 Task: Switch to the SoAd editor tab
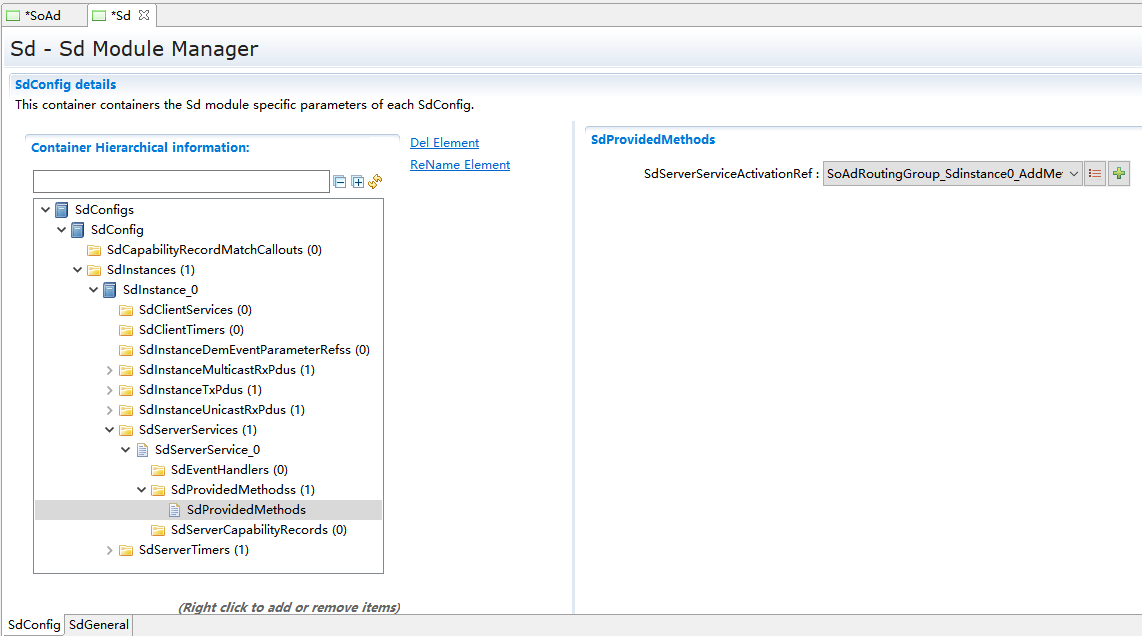[x=42, y=15]
